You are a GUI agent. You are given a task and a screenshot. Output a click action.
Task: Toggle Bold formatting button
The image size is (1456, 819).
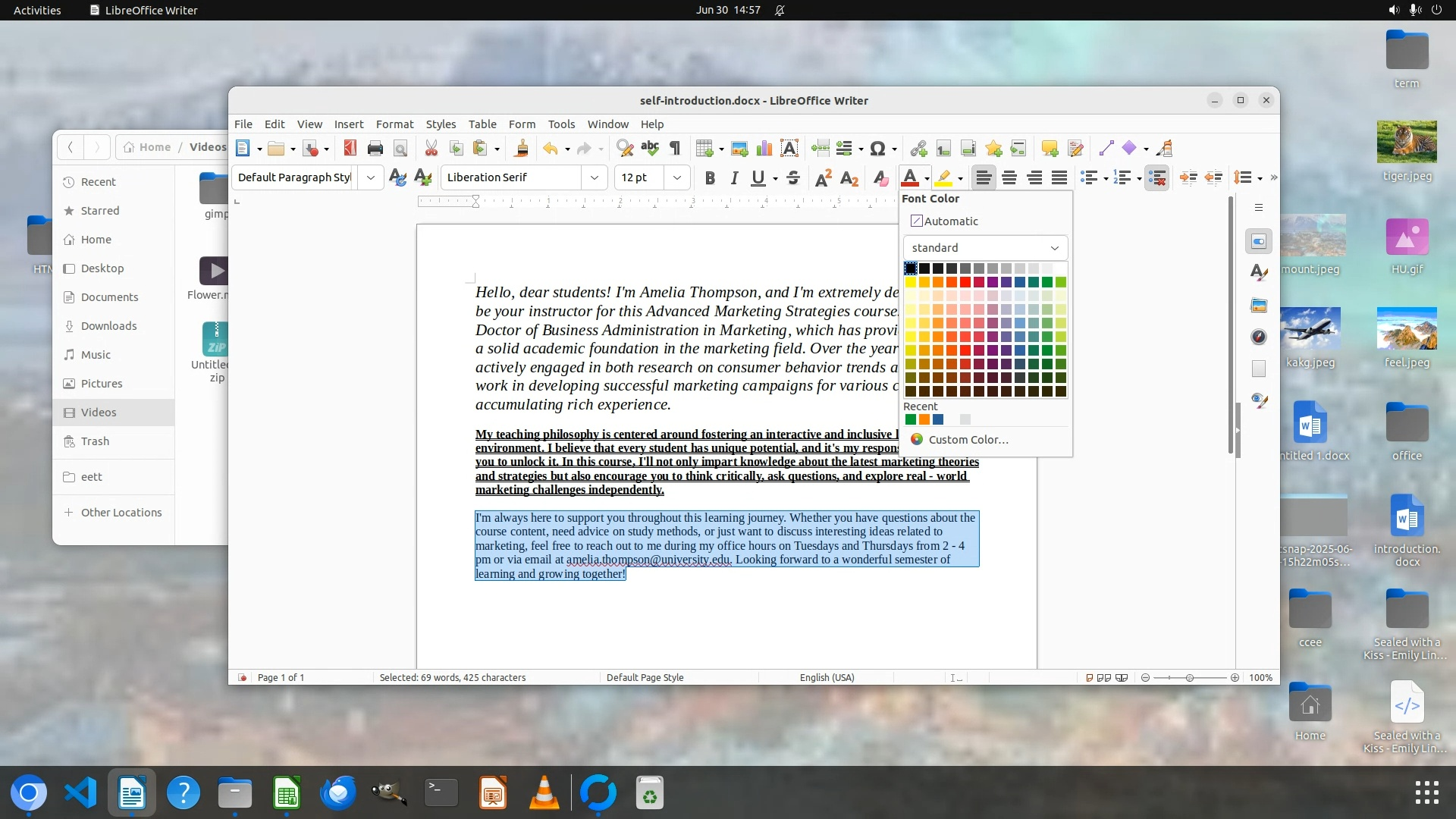tap(710, 177)
